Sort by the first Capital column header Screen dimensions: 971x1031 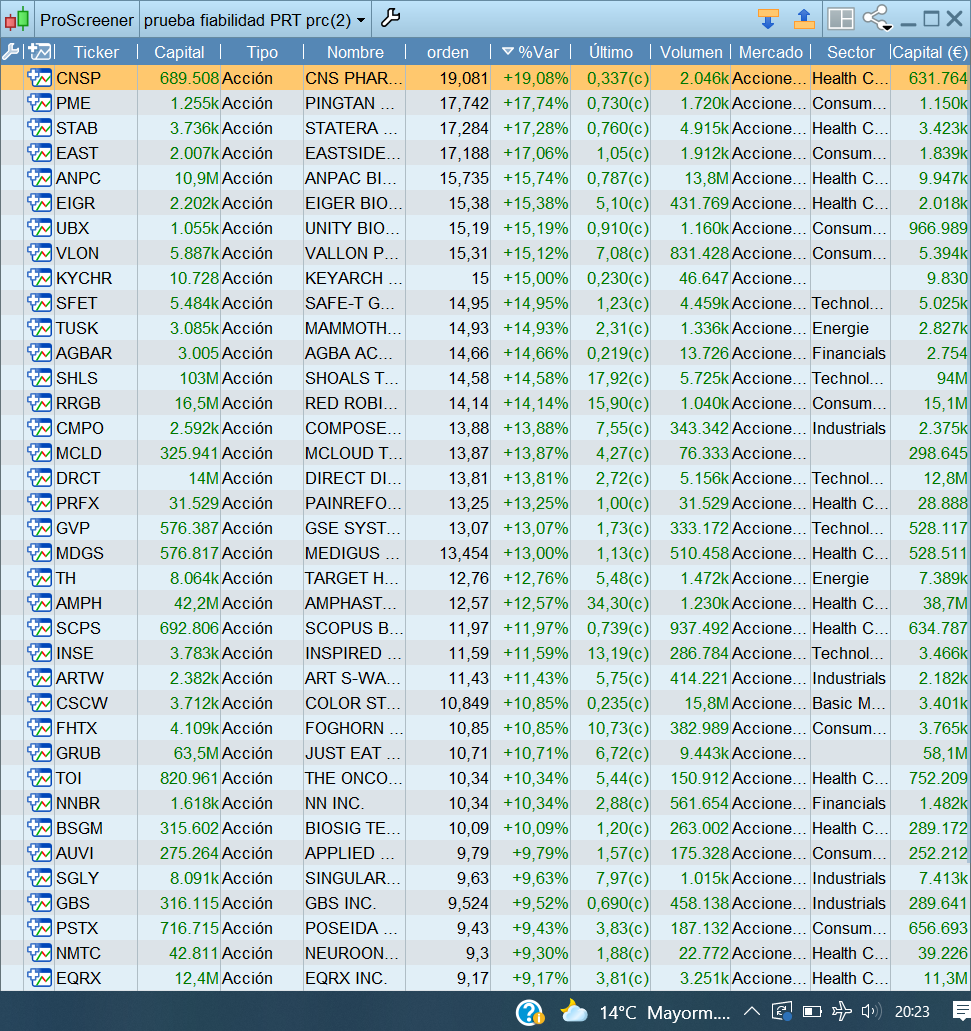coord(179,52)
